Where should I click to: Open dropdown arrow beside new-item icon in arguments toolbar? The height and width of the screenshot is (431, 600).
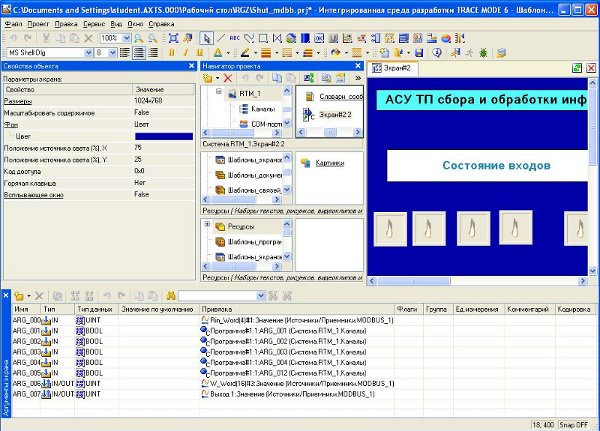pyautogui.click(x=29, y=296)
